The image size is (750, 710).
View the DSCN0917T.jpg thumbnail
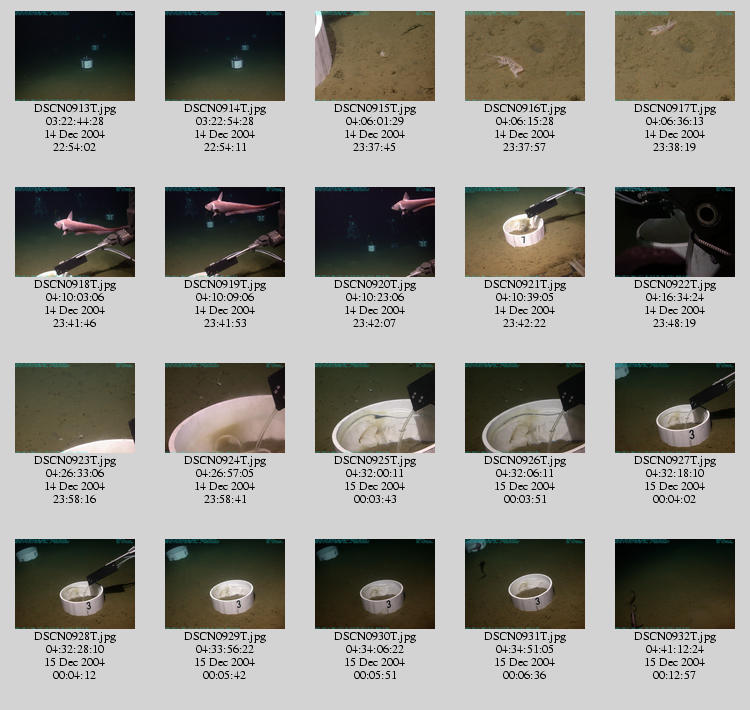click(675, 56)
